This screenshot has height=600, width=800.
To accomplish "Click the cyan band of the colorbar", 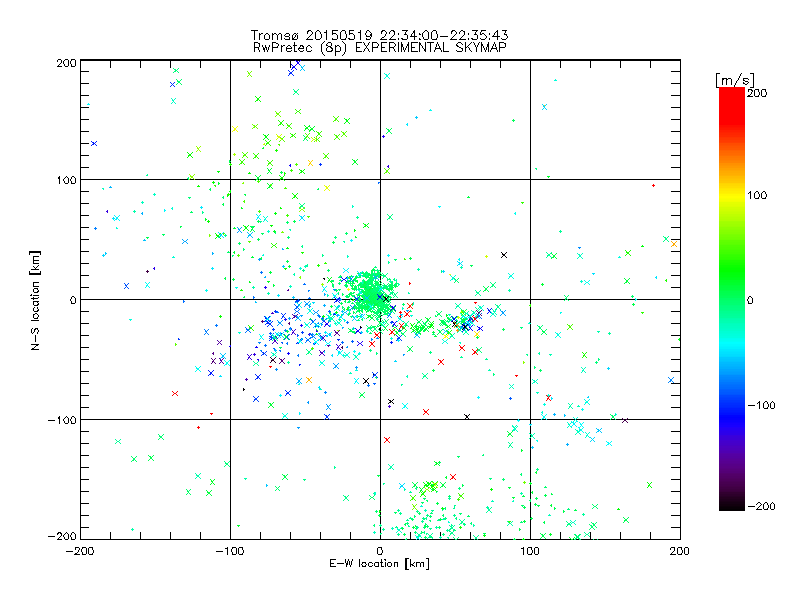I will 732,347.
